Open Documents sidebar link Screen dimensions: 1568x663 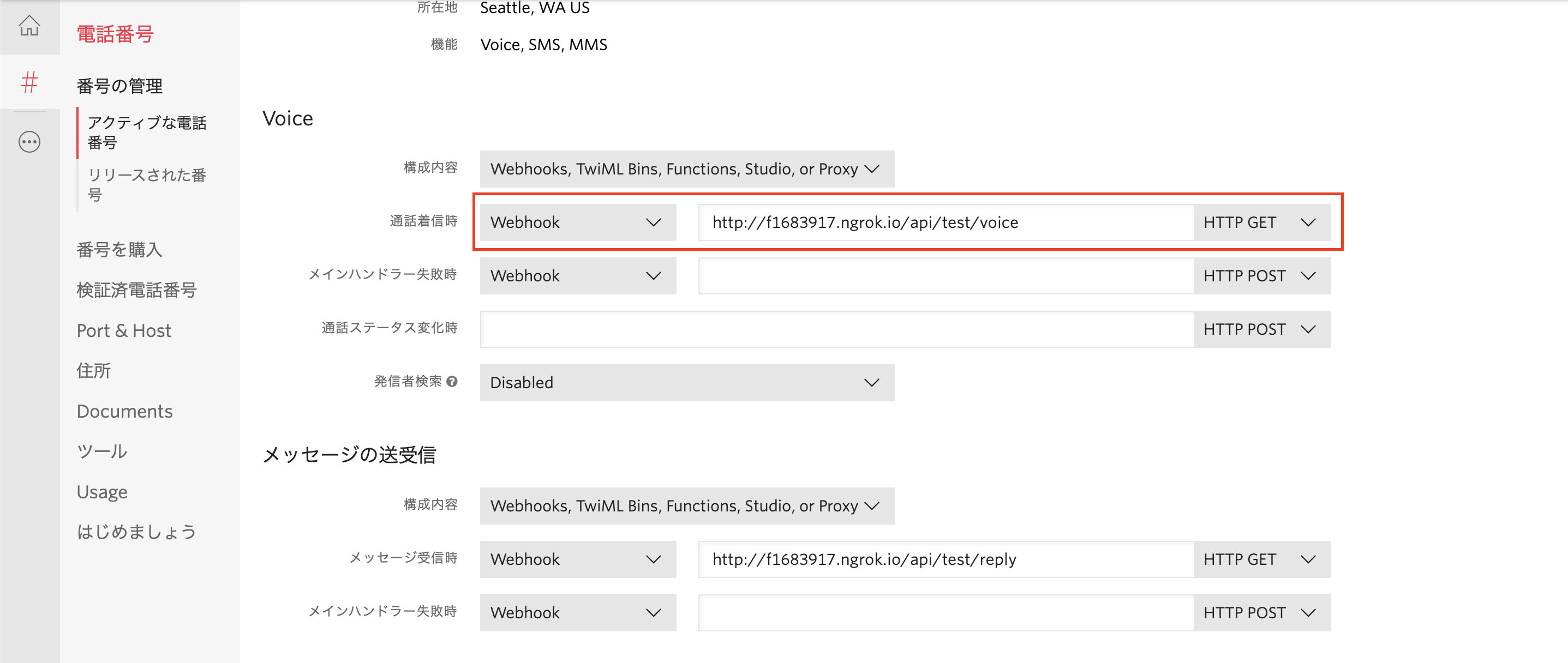(125, 412)
